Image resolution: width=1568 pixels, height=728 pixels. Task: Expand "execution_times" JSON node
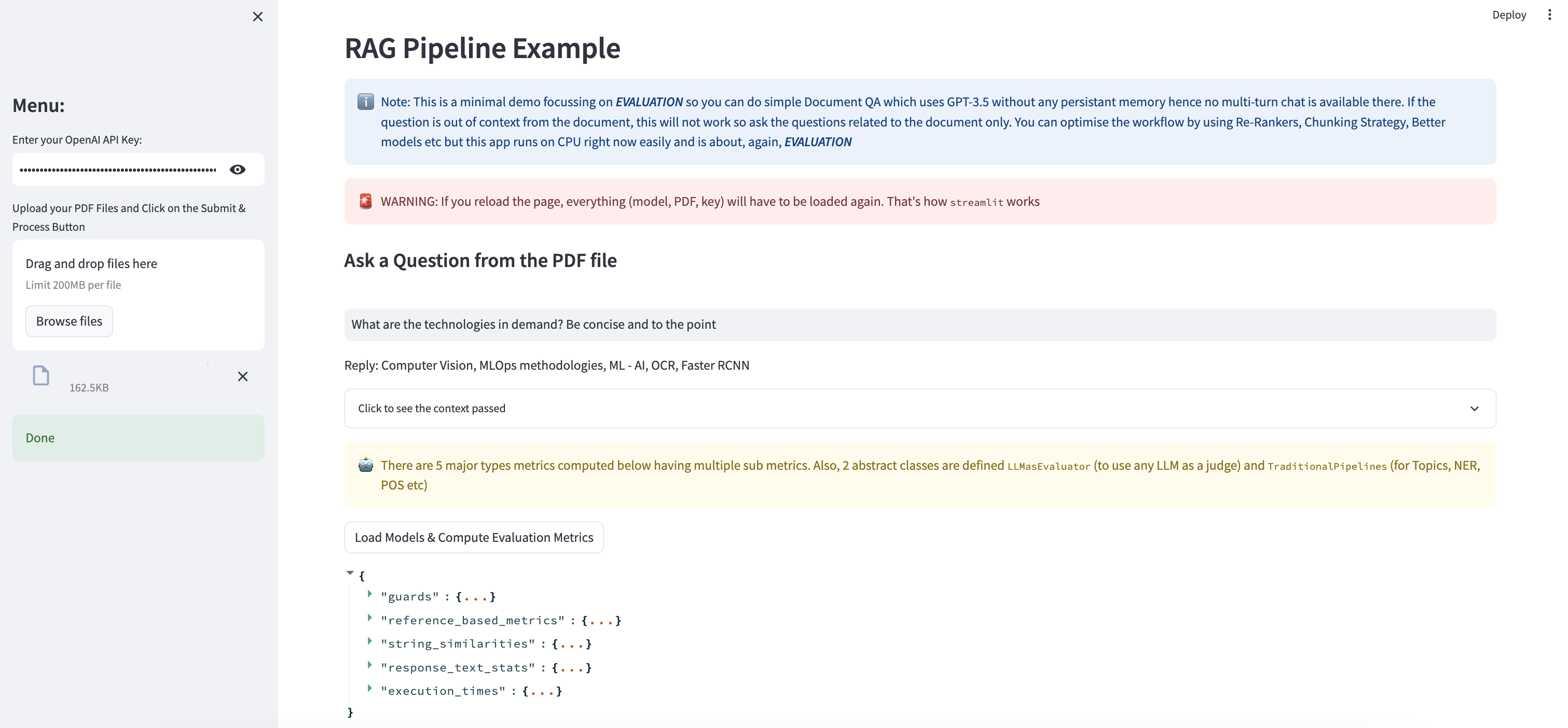click(369, 688)
